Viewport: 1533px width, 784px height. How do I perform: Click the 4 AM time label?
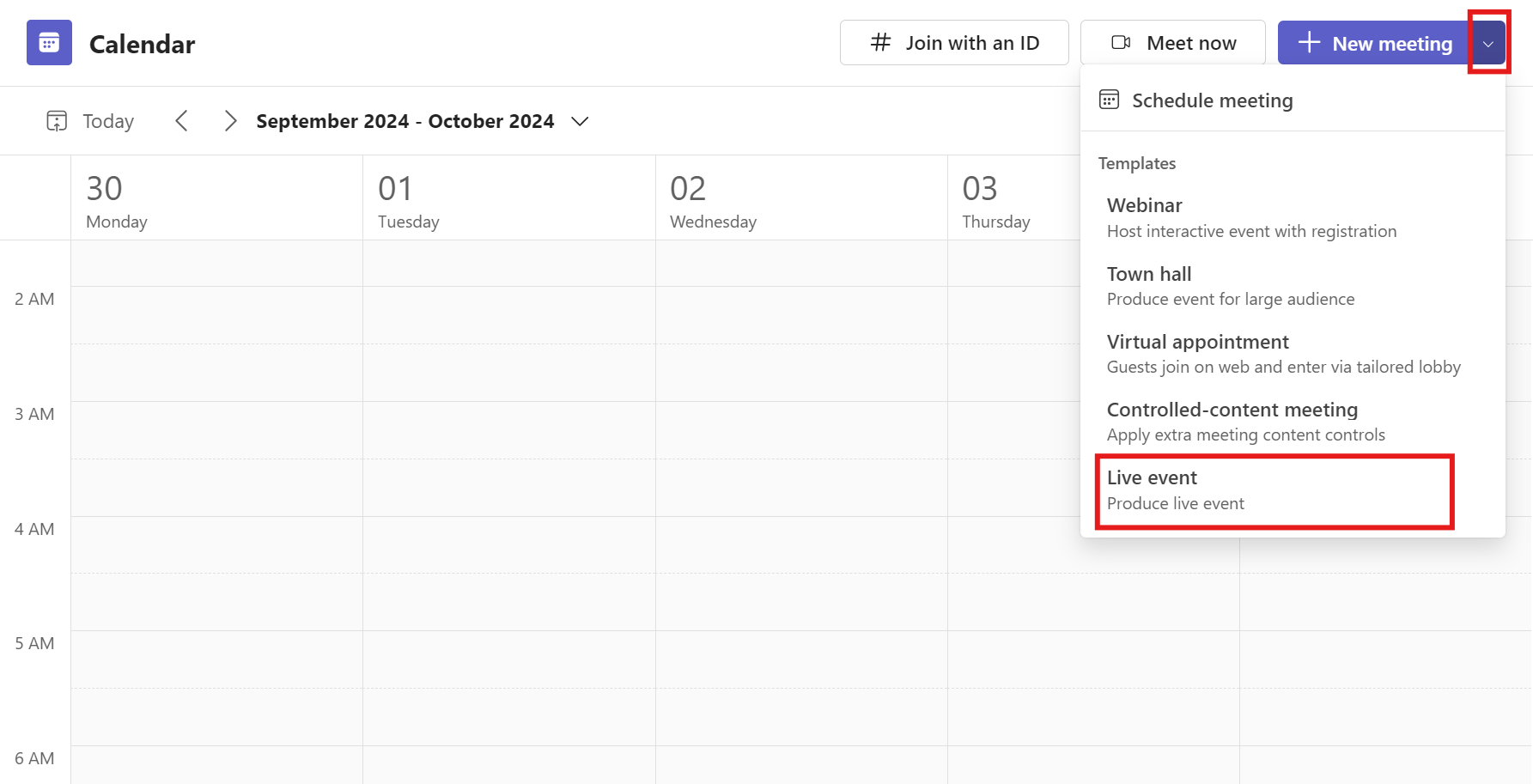(34, 529)
